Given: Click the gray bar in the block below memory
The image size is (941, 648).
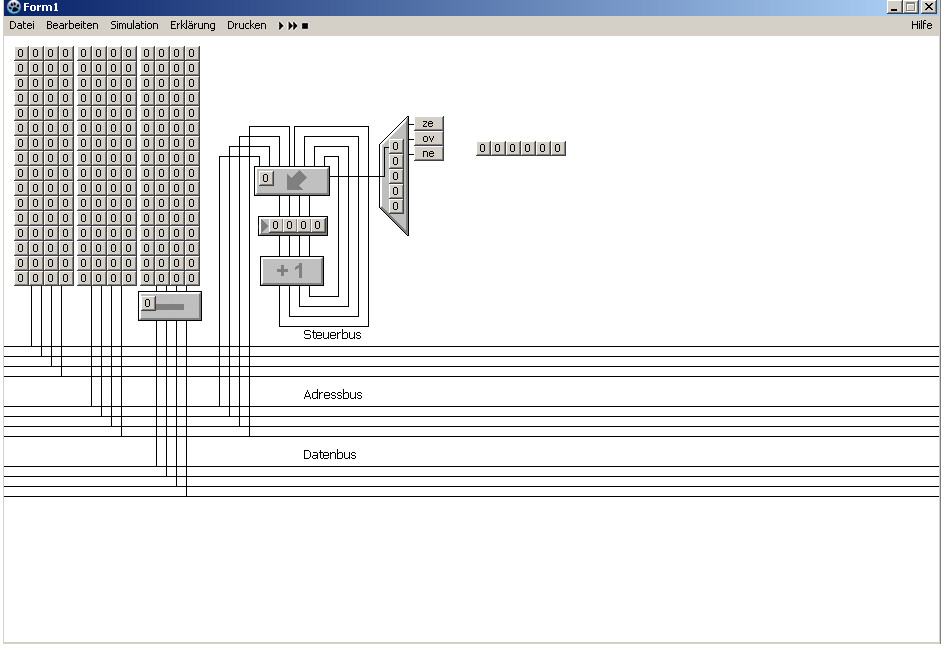Looking at the screenshot, I should pyautogui.click(x=179, y=306).
